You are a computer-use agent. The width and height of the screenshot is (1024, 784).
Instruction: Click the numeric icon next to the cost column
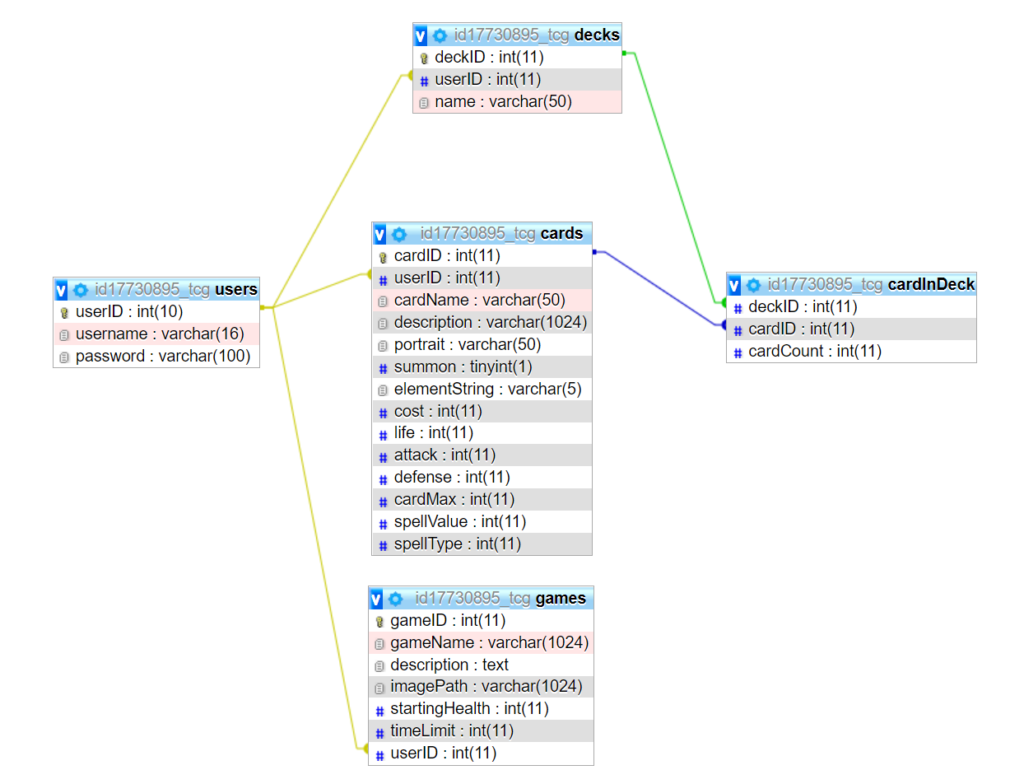tap(382, 411)
